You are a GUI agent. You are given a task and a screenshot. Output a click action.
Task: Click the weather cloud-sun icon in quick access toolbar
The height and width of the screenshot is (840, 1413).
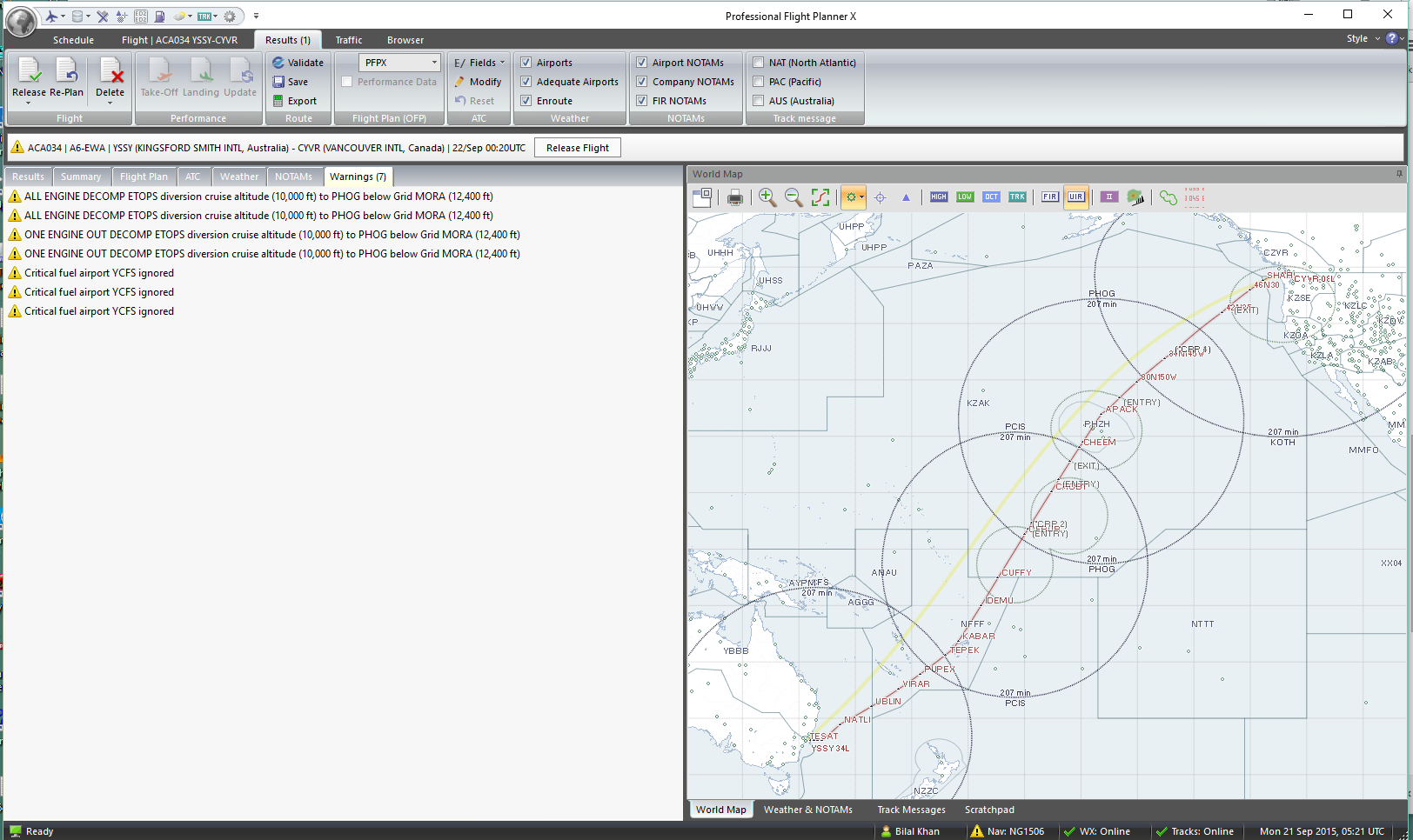179,16
